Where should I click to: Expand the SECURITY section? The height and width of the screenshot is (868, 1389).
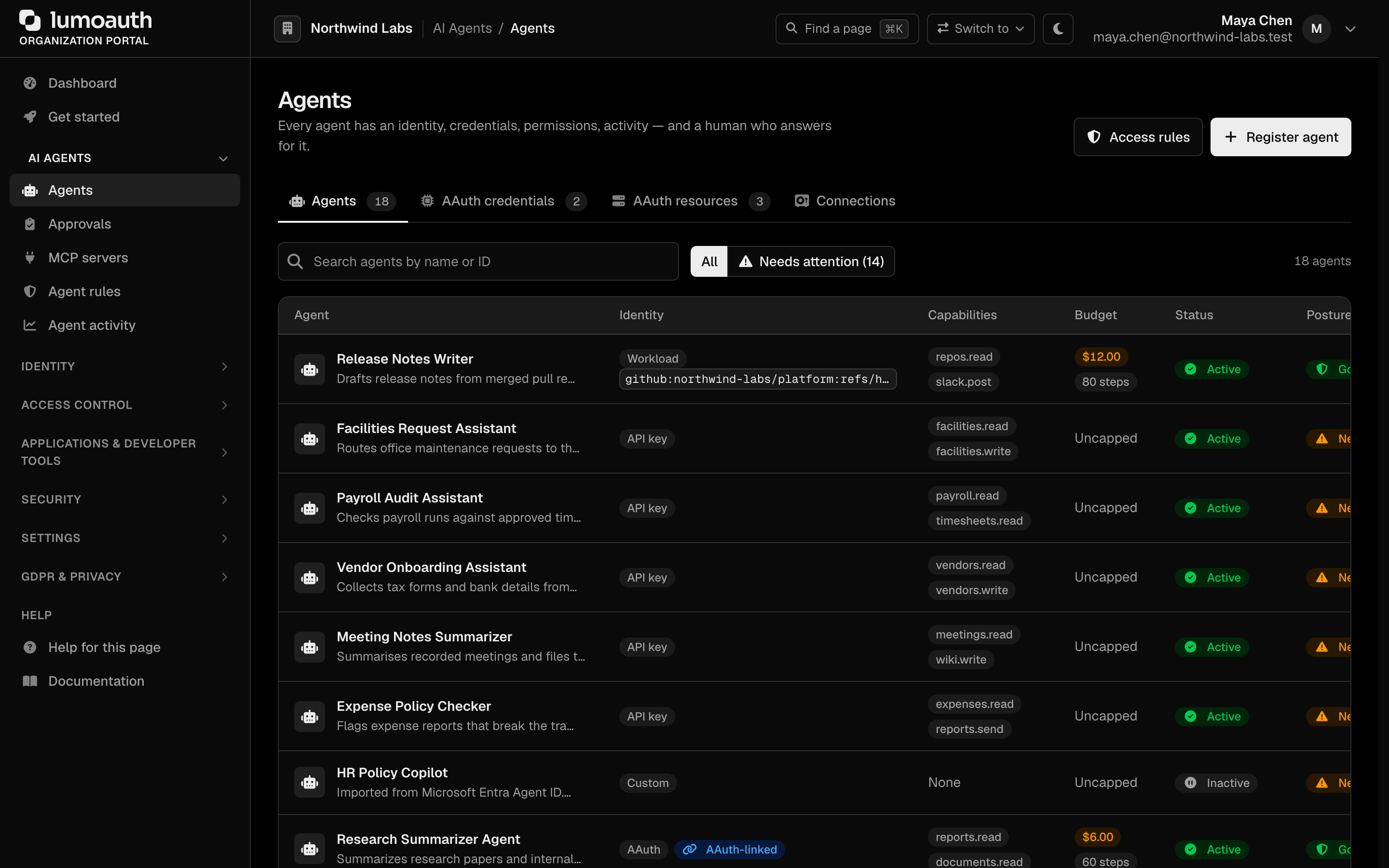[124, 500]
